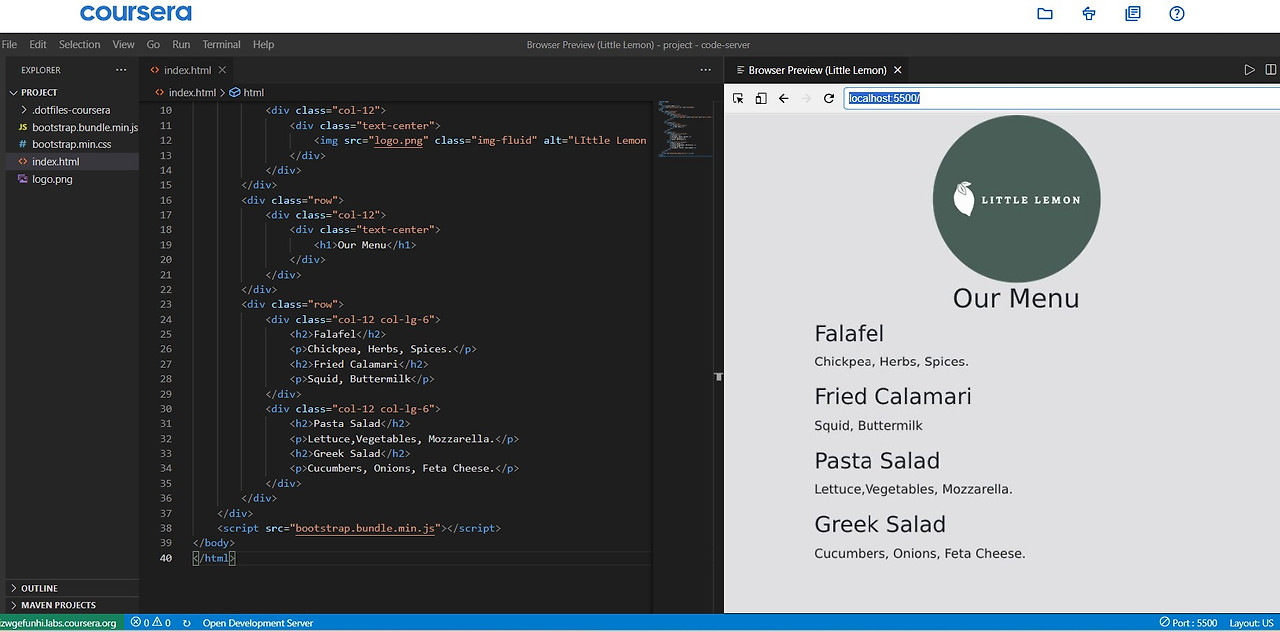The image size is (1280, 632).
Task: Open Explorer panel more actions (ellipsis)
Action: (121, 70)
